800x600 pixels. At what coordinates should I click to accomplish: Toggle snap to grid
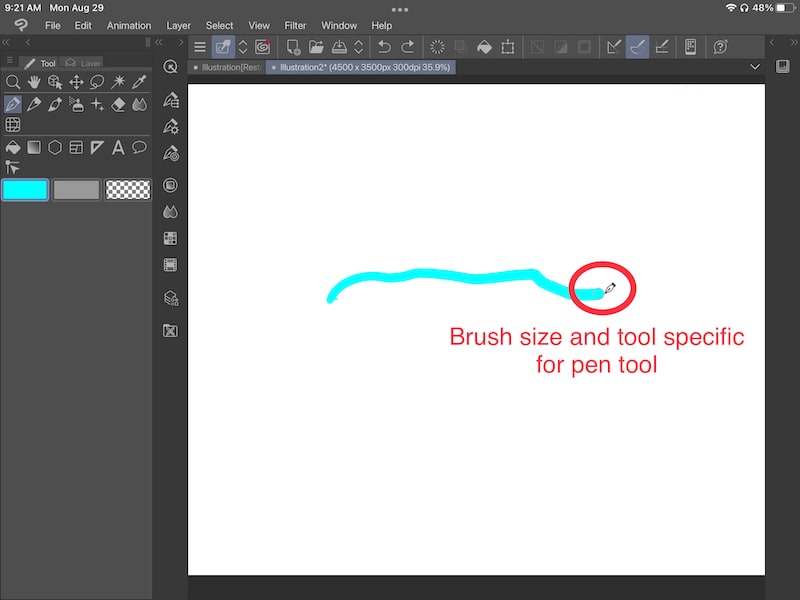[660, 46]
